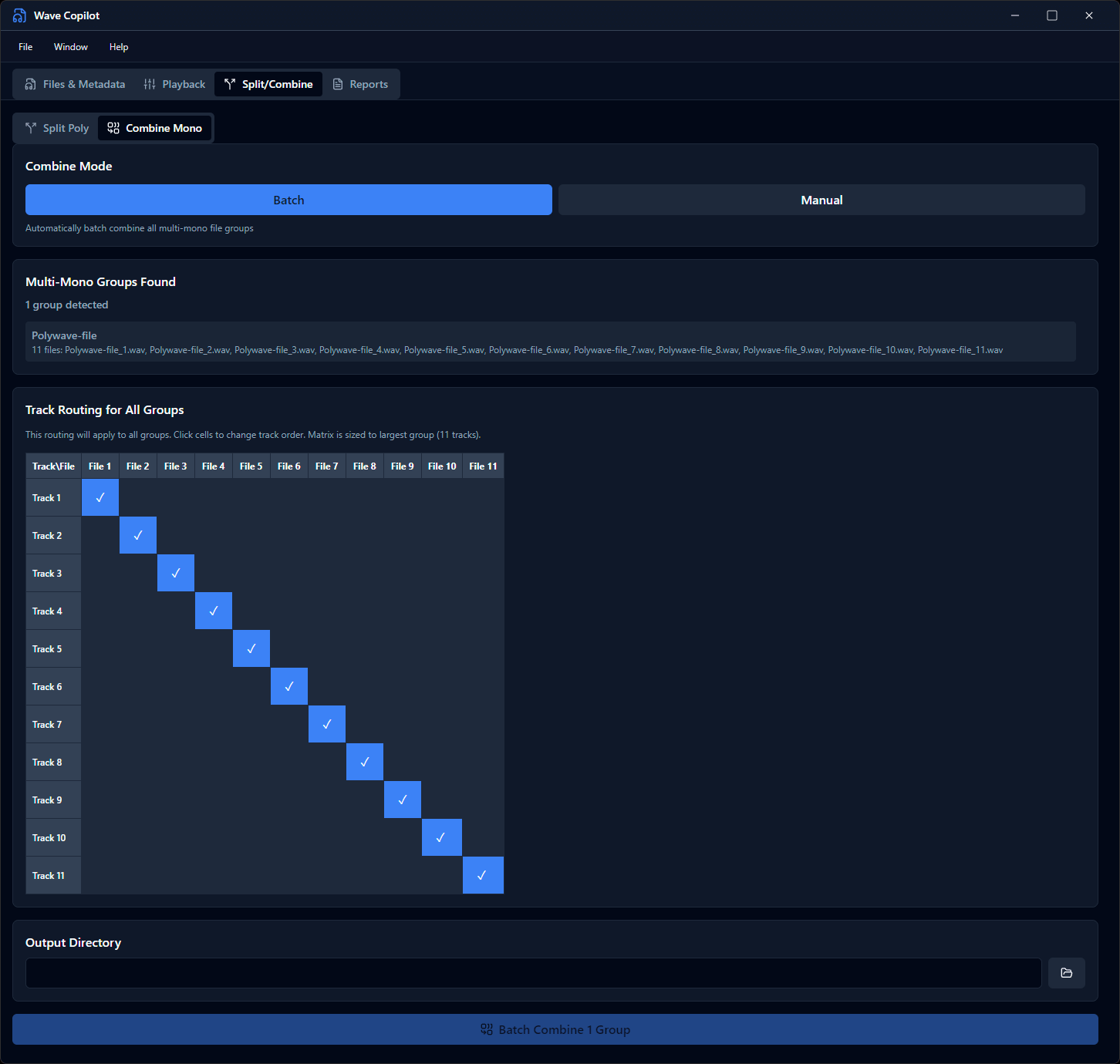Click the Split Poly branching icon
The height and width of the screenshot is (1064, 1120).
click(31, 128)
